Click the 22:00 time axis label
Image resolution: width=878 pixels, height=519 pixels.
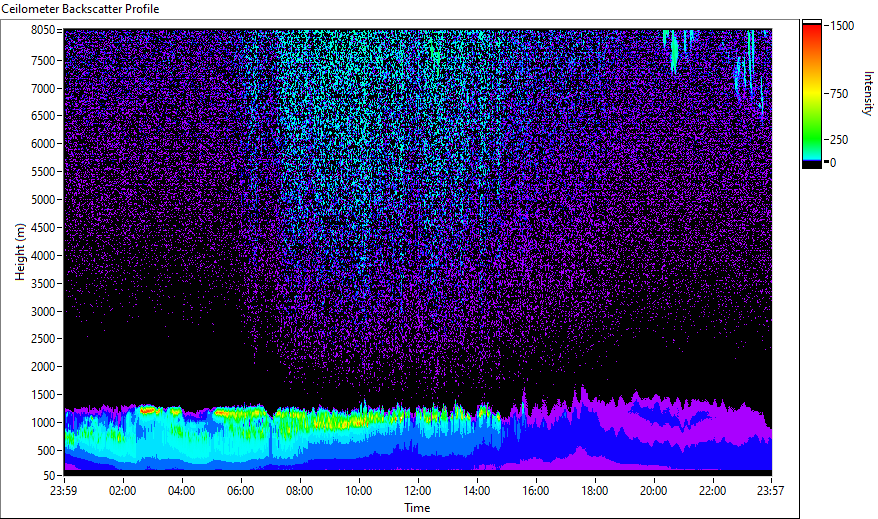[x=713, y=491]
